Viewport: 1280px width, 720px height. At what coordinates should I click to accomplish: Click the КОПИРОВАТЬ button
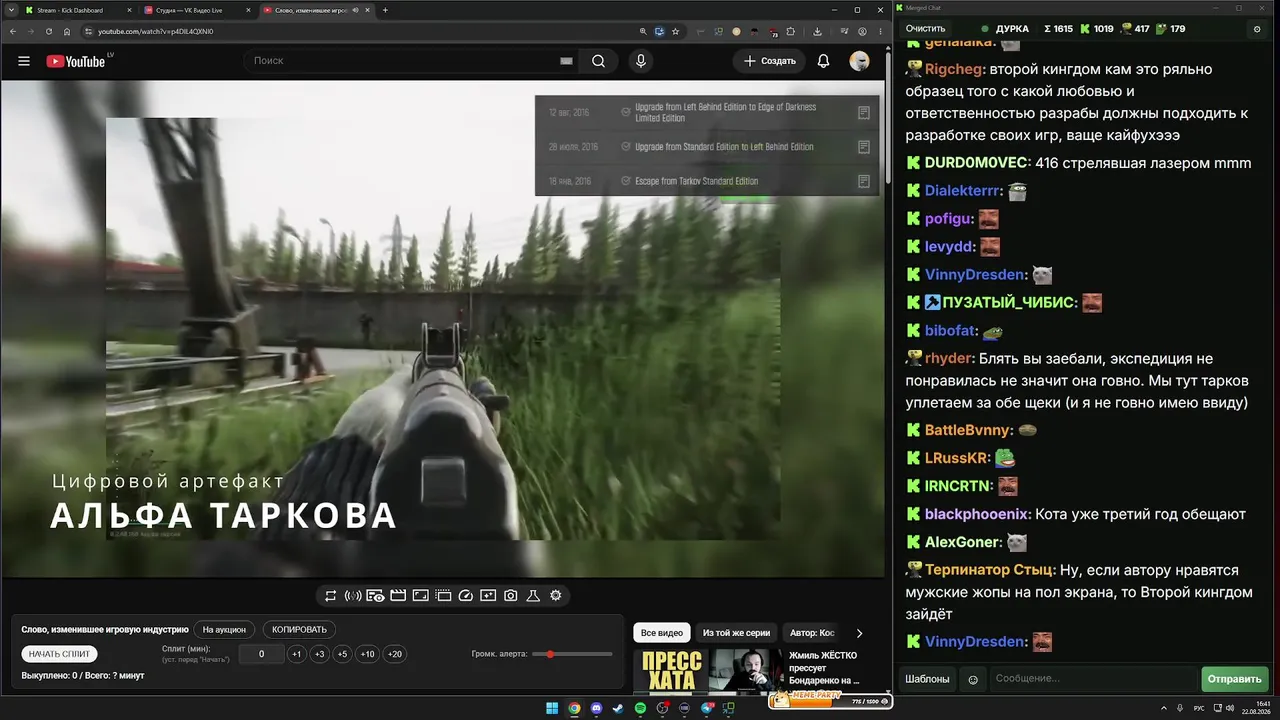point(300,630)
